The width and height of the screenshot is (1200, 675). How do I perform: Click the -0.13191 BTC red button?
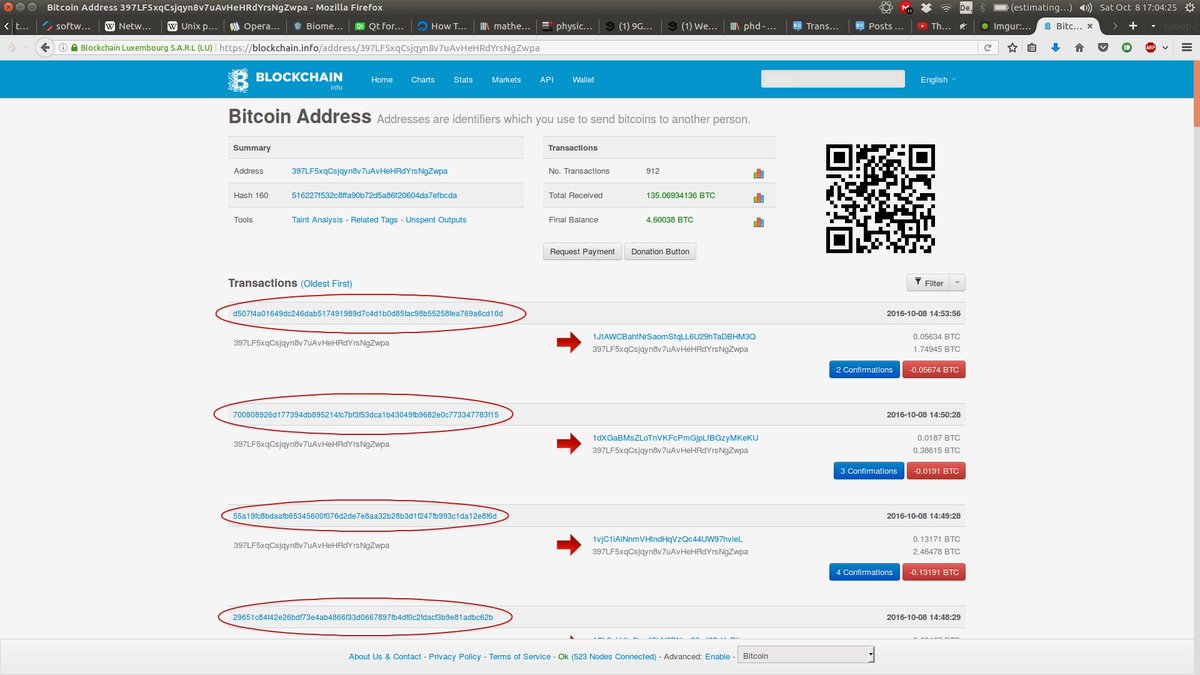934,572
